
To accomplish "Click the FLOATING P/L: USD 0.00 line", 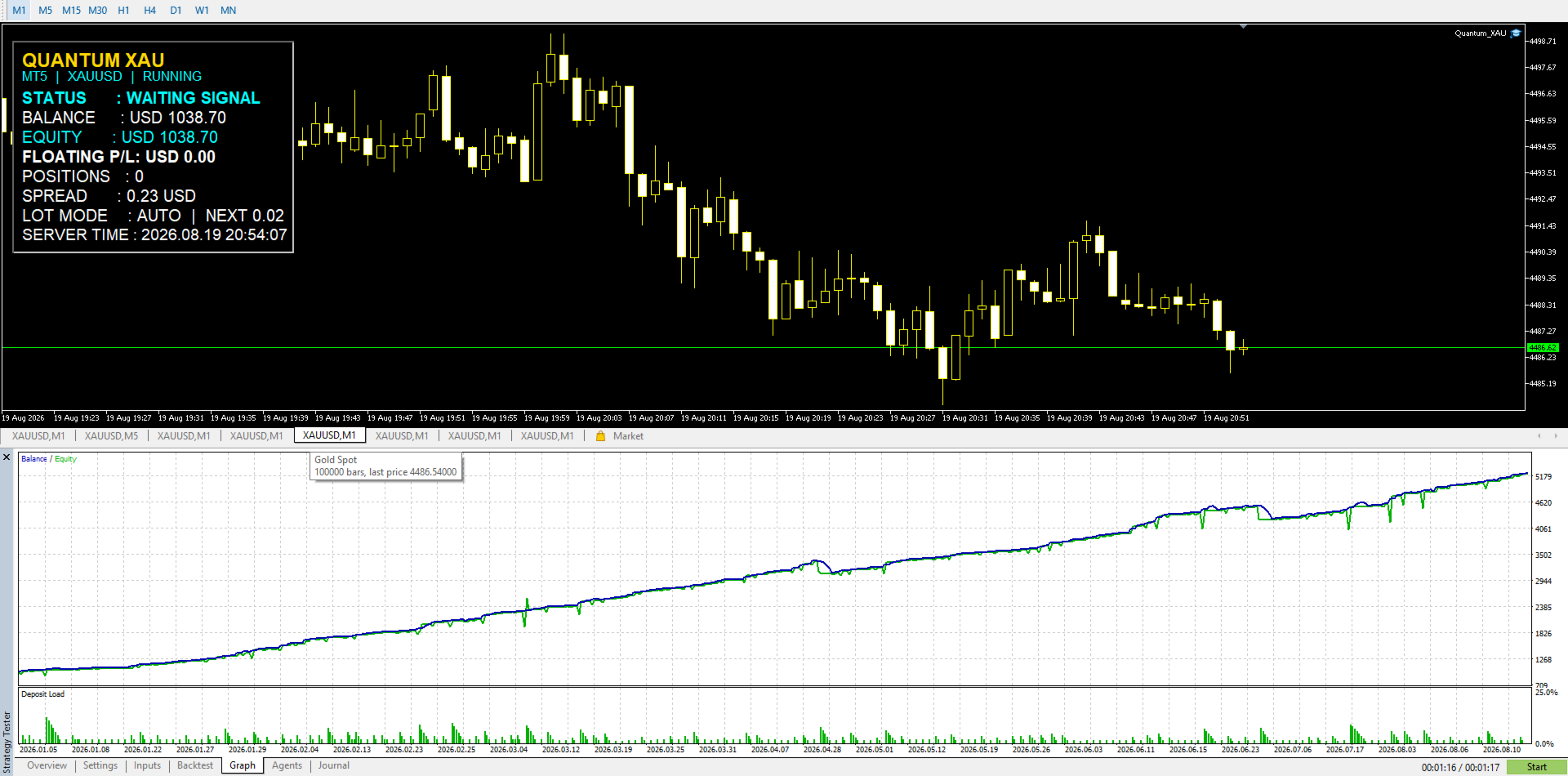I will 118,157.
